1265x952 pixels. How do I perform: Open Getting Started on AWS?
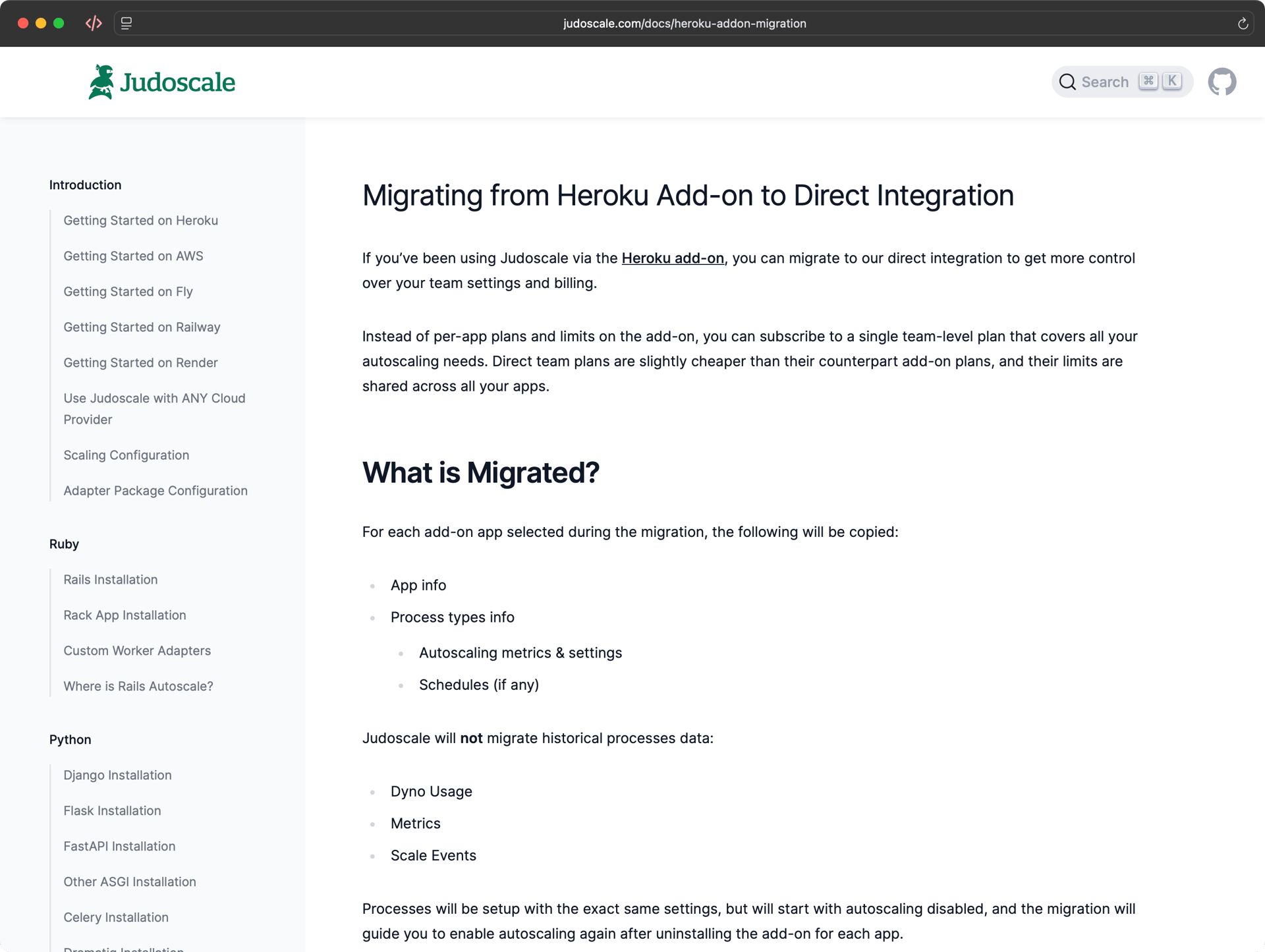coord(133,256)
